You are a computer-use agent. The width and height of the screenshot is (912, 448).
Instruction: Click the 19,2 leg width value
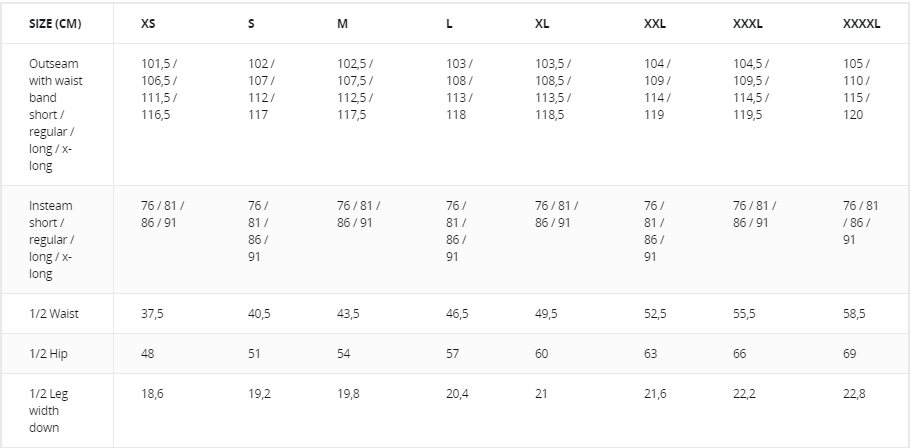[x=259, y=394]
